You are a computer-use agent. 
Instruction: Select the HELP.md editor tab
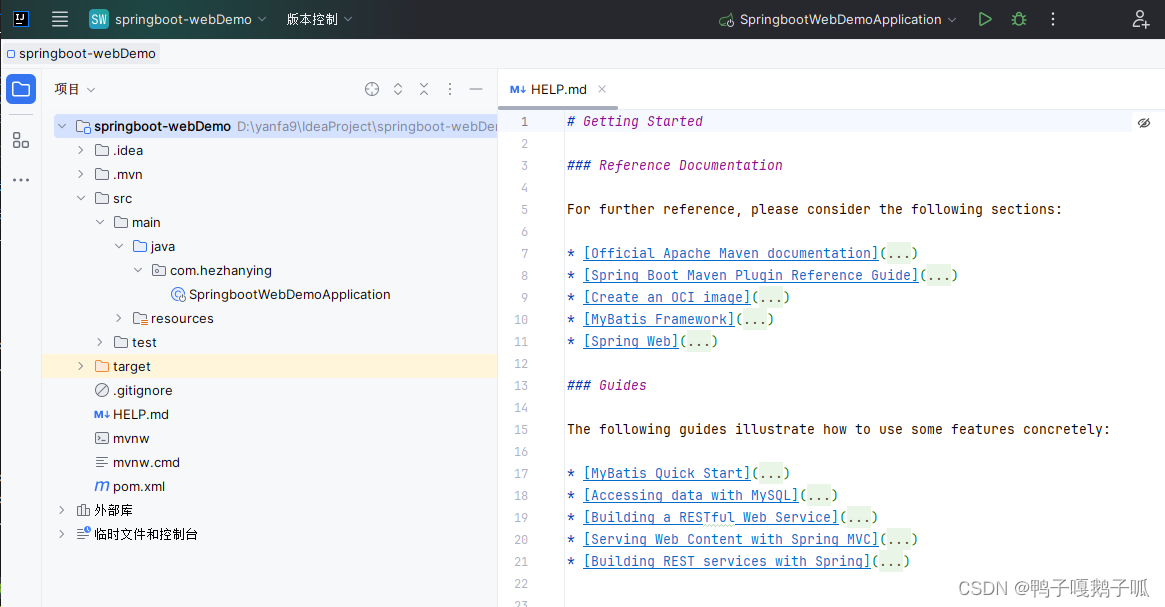pyautogui.click(x=558, y=89)
